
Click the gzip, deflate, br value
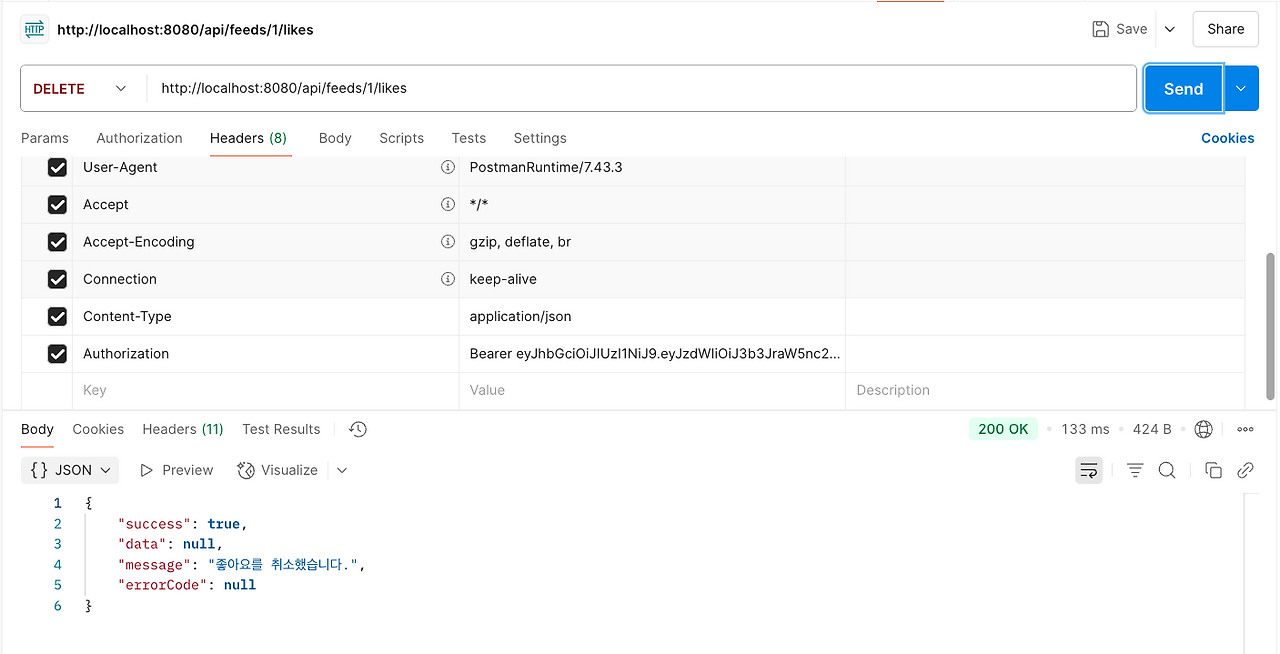520,241
